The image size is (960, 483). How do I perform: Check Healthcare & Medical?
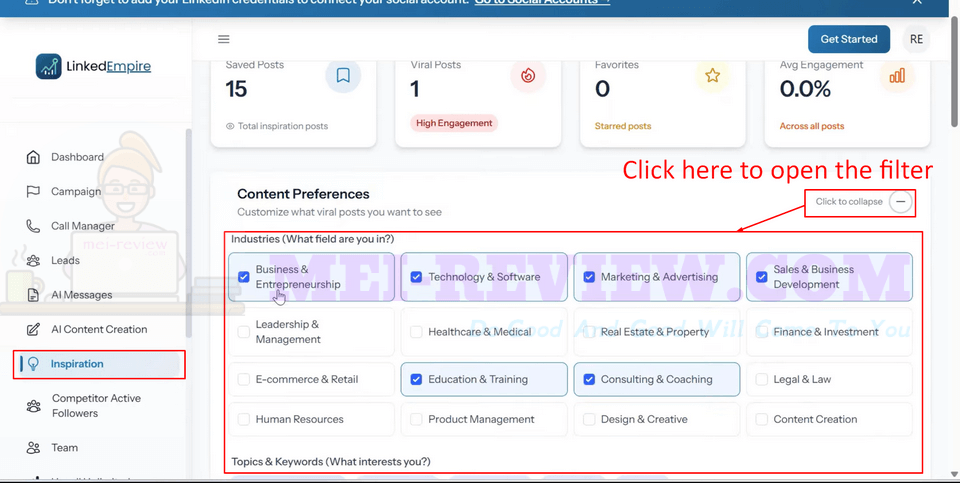pos(416,332)
